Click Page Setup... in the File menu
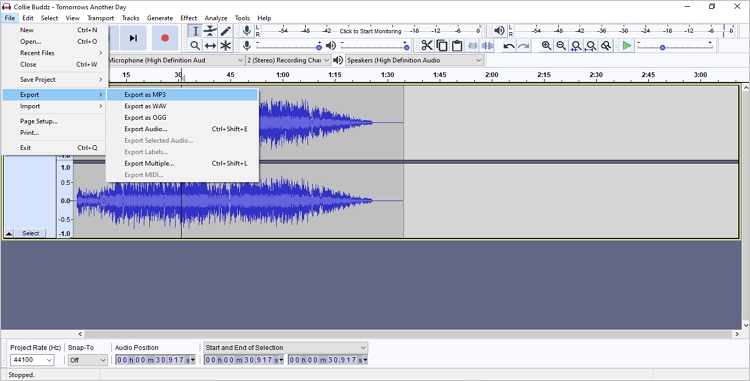This screenshot has height=381, width=750. (x=54, y=121)
